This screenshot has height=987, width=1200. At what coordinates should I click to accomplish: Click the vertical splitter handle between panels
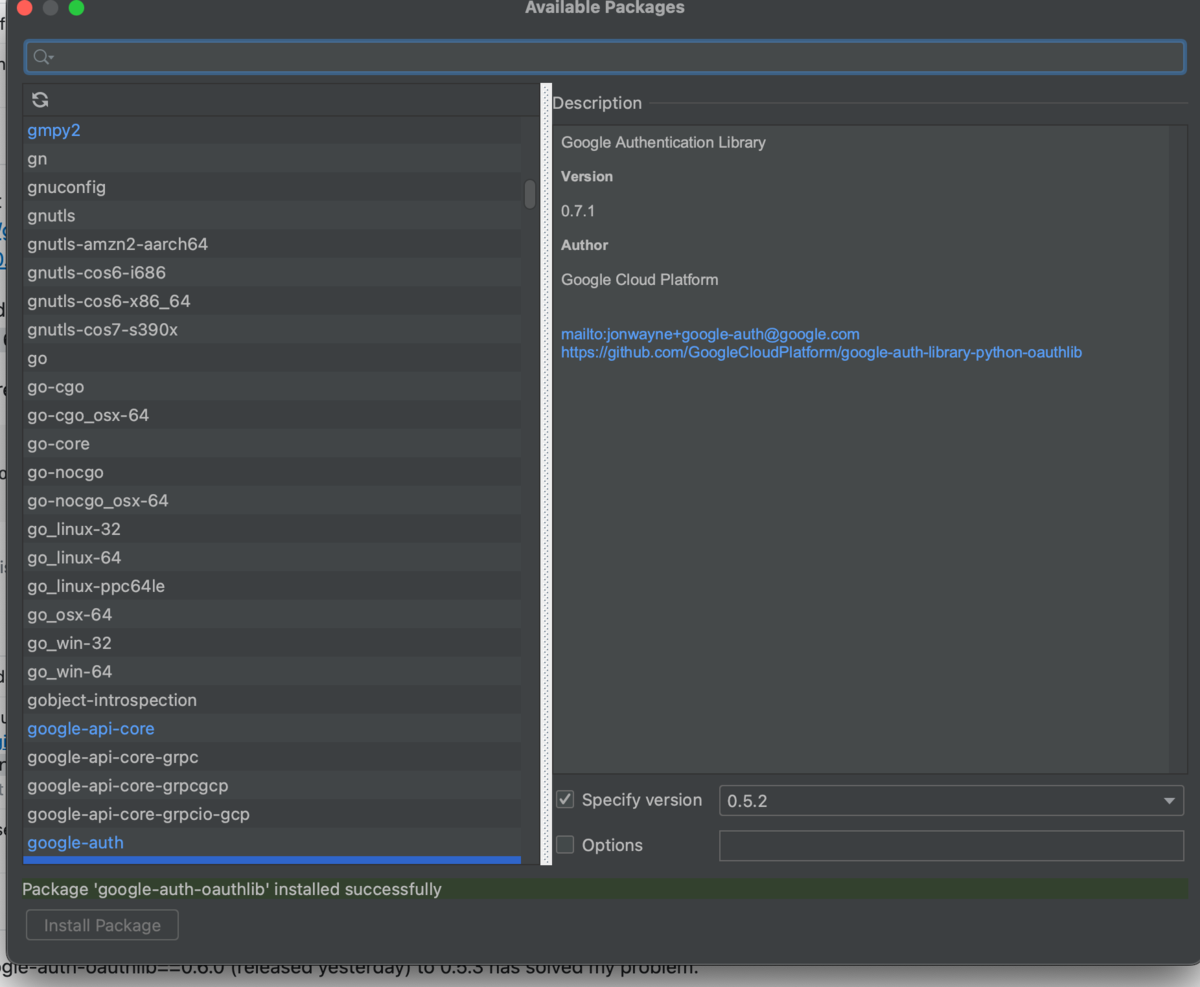pyautogui.click(x=546, y=474)
